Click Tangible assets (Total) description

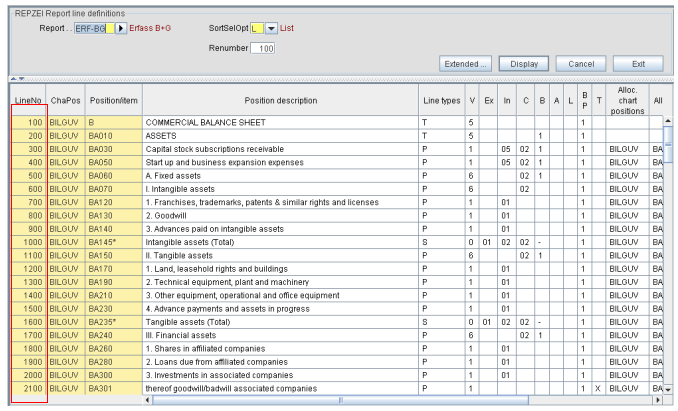click(281, 322)
